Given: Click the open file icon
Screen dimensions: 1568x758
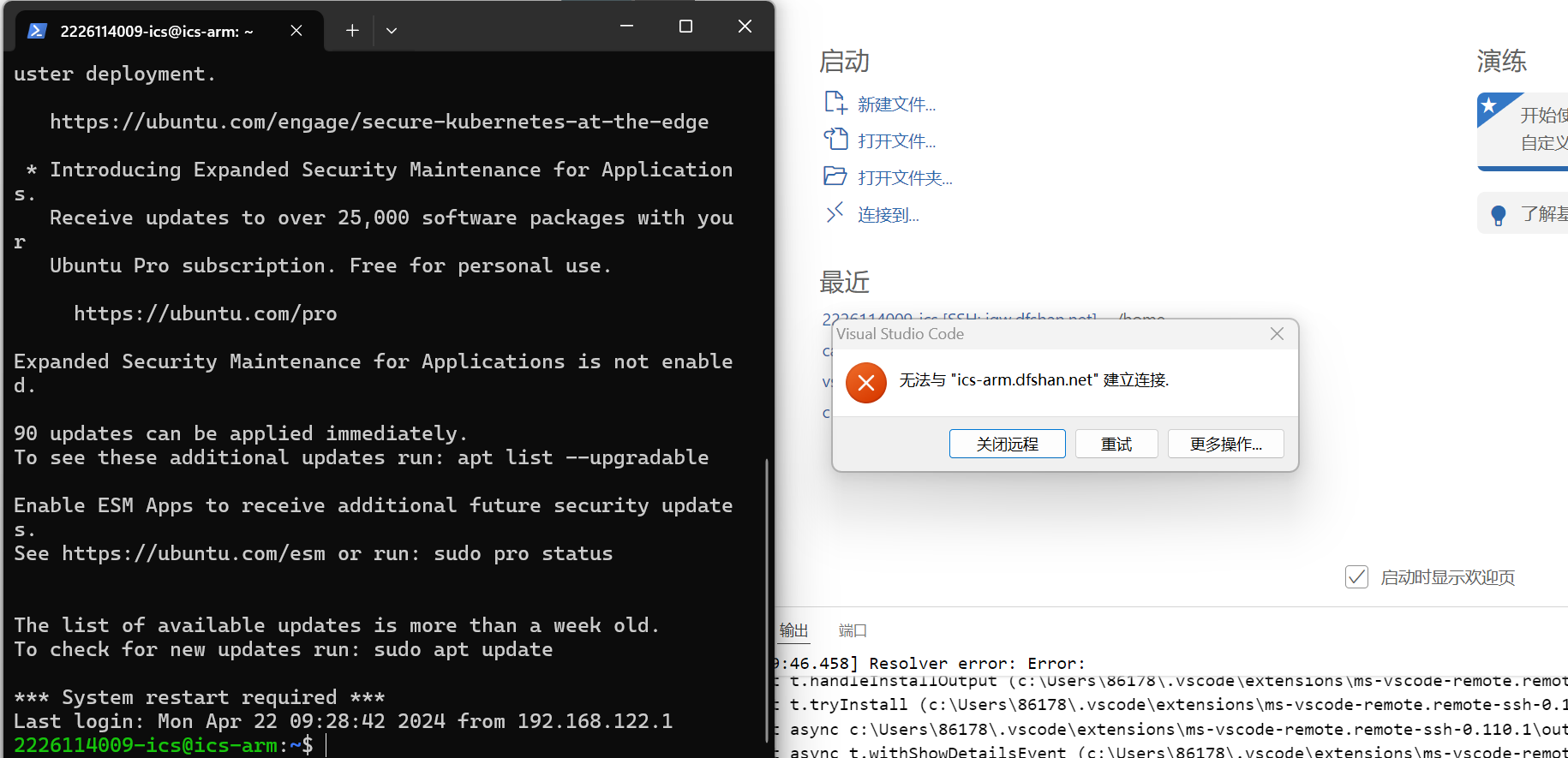Looking at the screenshot, I should (x=835, y=140).
